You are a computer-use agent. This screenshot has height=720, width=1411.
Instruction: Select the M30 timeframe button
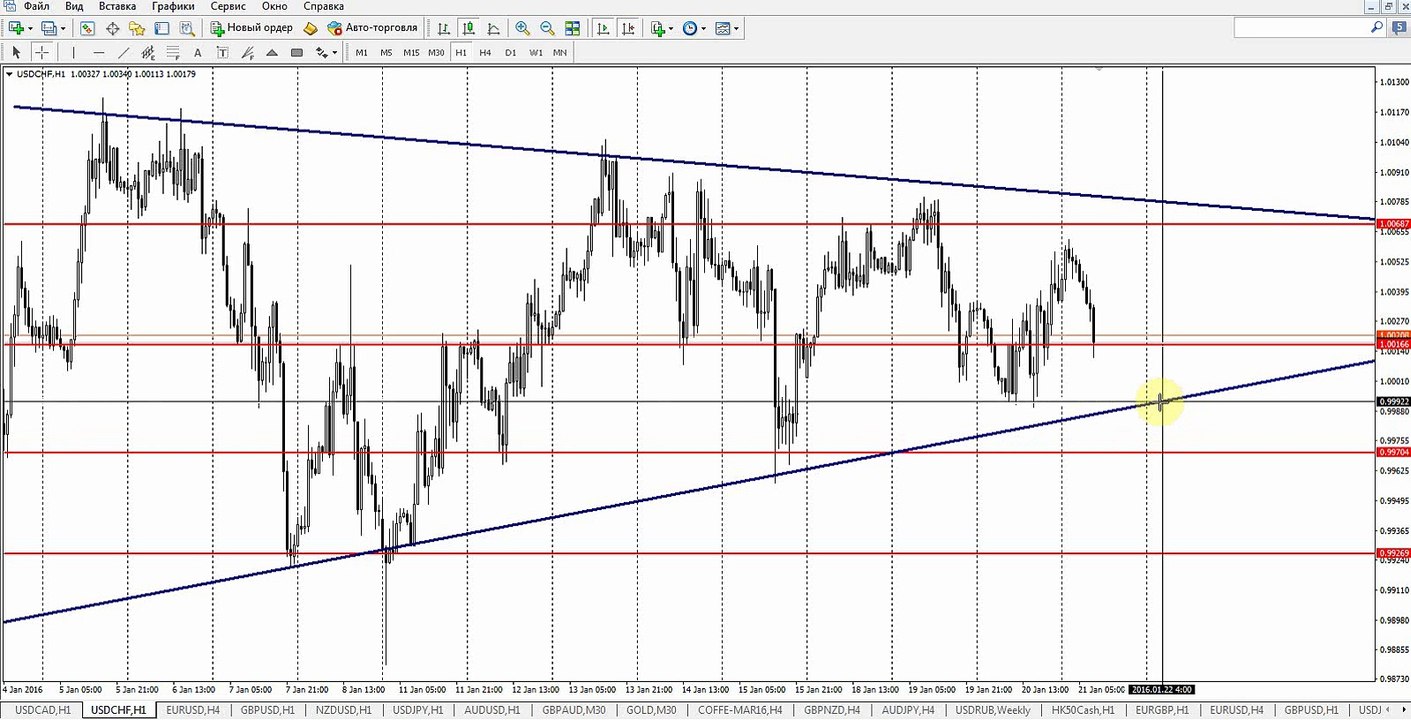click(x=436, y=52)
